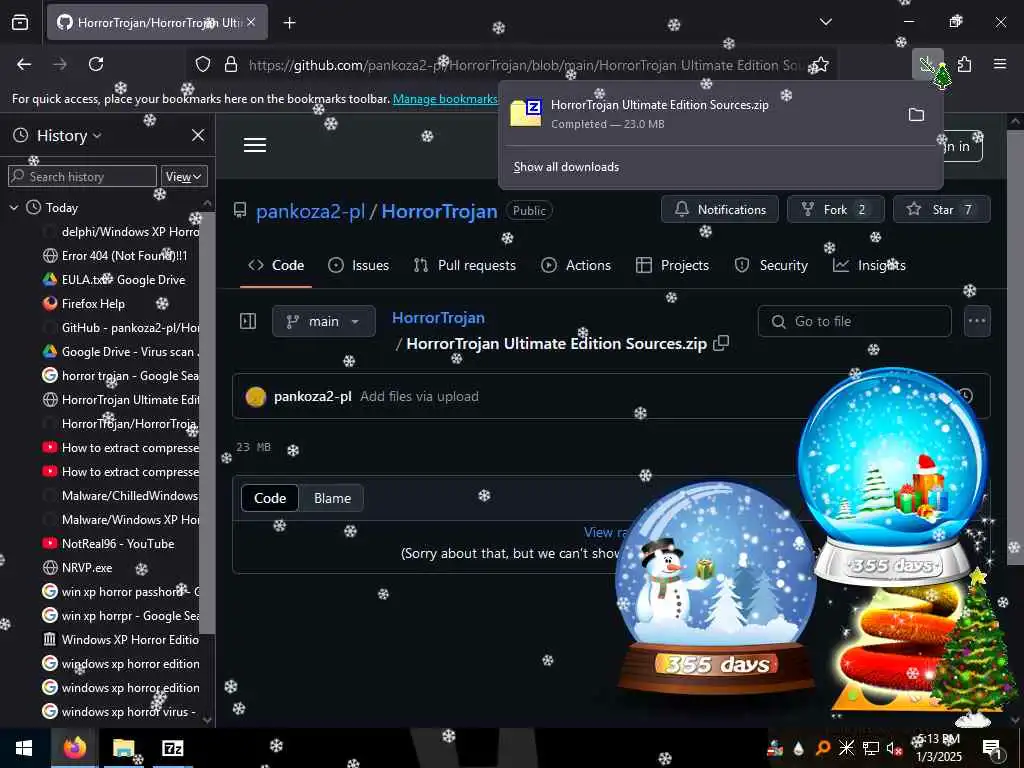Open pankoza2-pl commit author link
The image size is (1024, 768).
pos(313,396)
